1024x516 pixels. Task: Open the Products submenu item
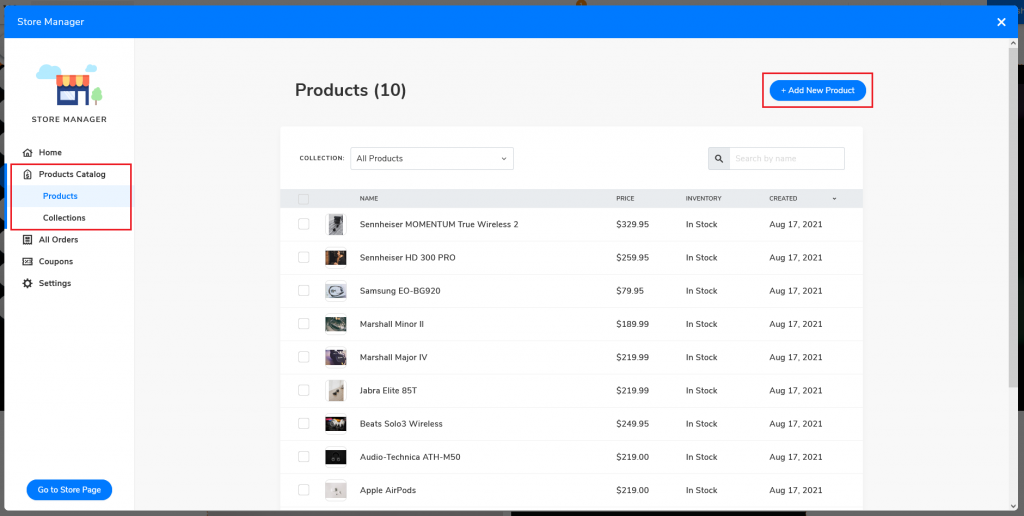(x=60, y=196)
